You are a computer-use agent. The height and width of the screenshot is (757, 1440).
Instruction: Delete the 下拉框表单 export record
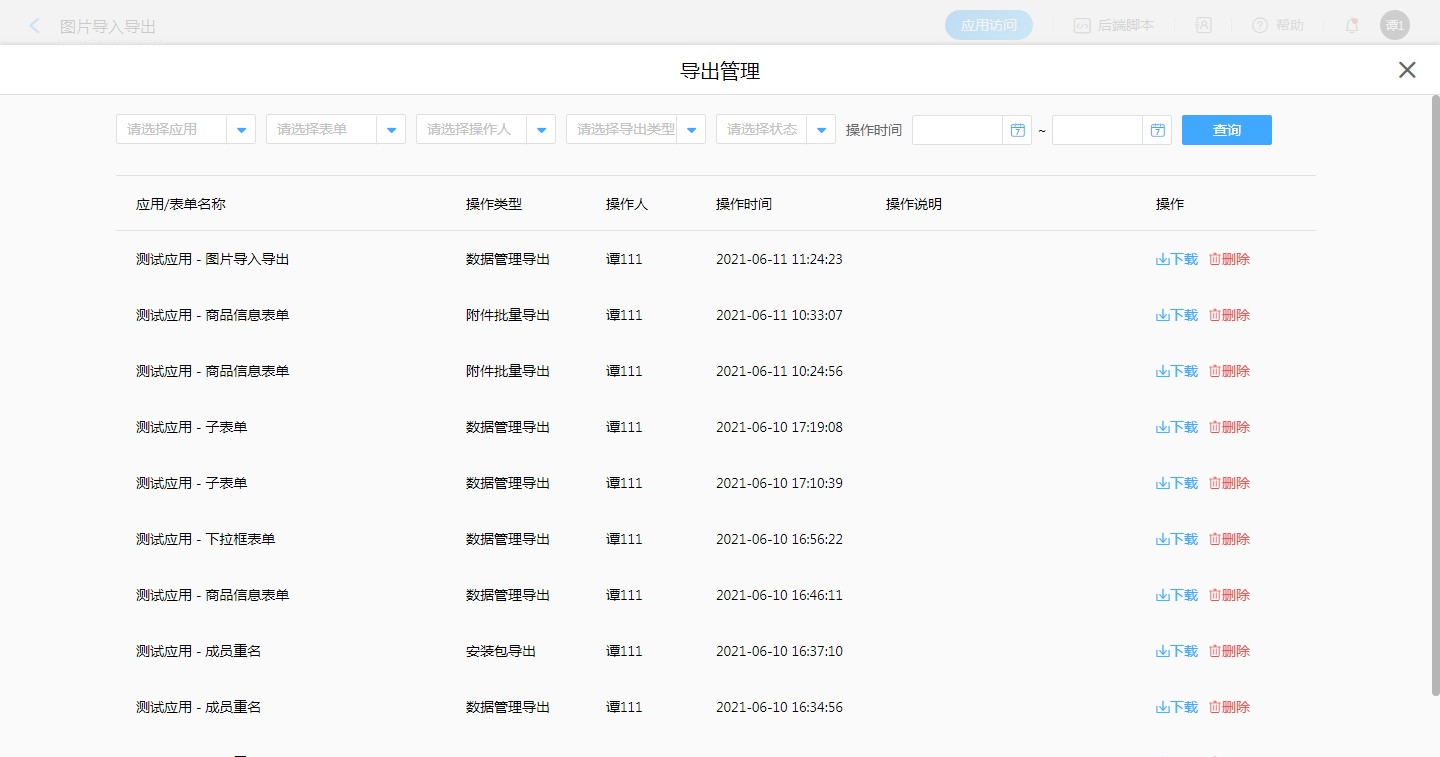coord(1230,539)
